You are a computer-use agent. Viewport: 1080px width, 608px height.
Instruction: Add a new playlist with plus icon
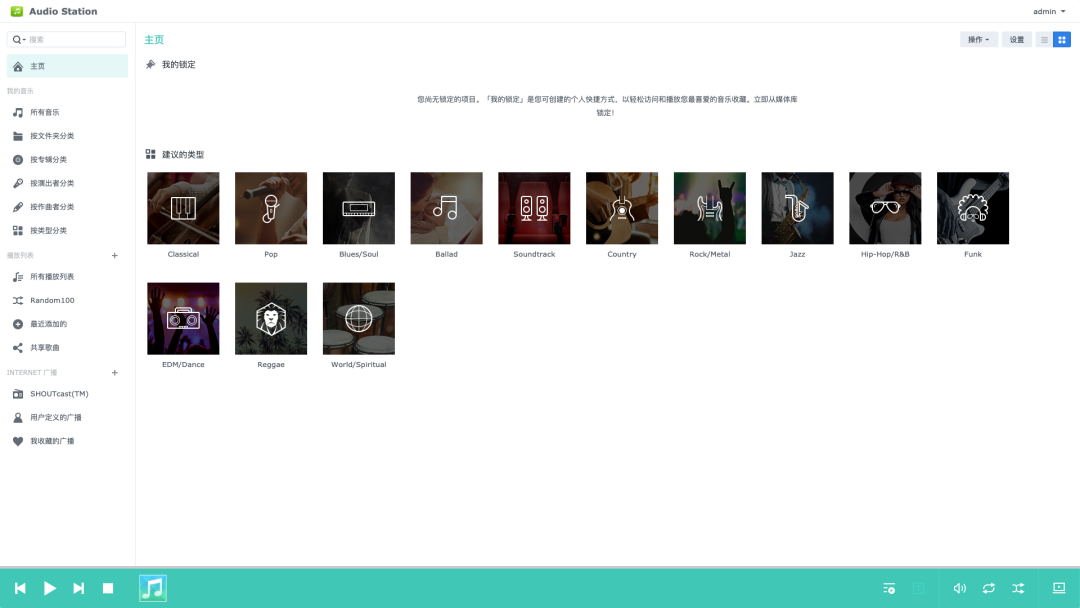(x=114, y=256)
